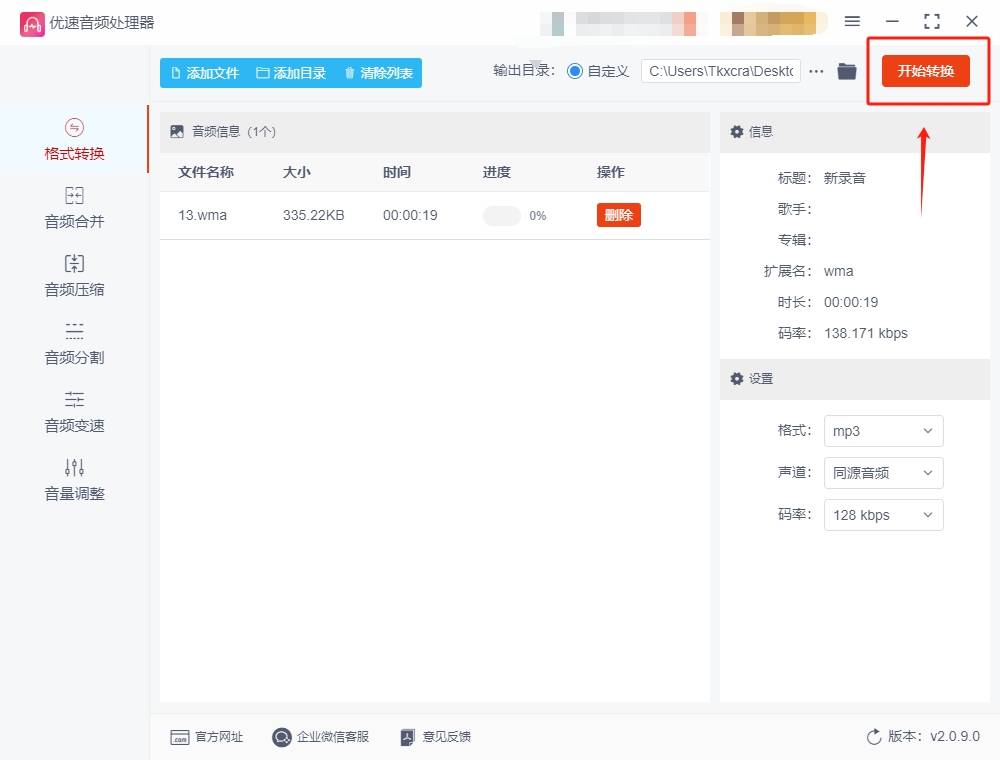Viewport: 1000px width, 760px height.
Task: Select the Custom (自定义) output radio button
Action: [x=575, y=71]
